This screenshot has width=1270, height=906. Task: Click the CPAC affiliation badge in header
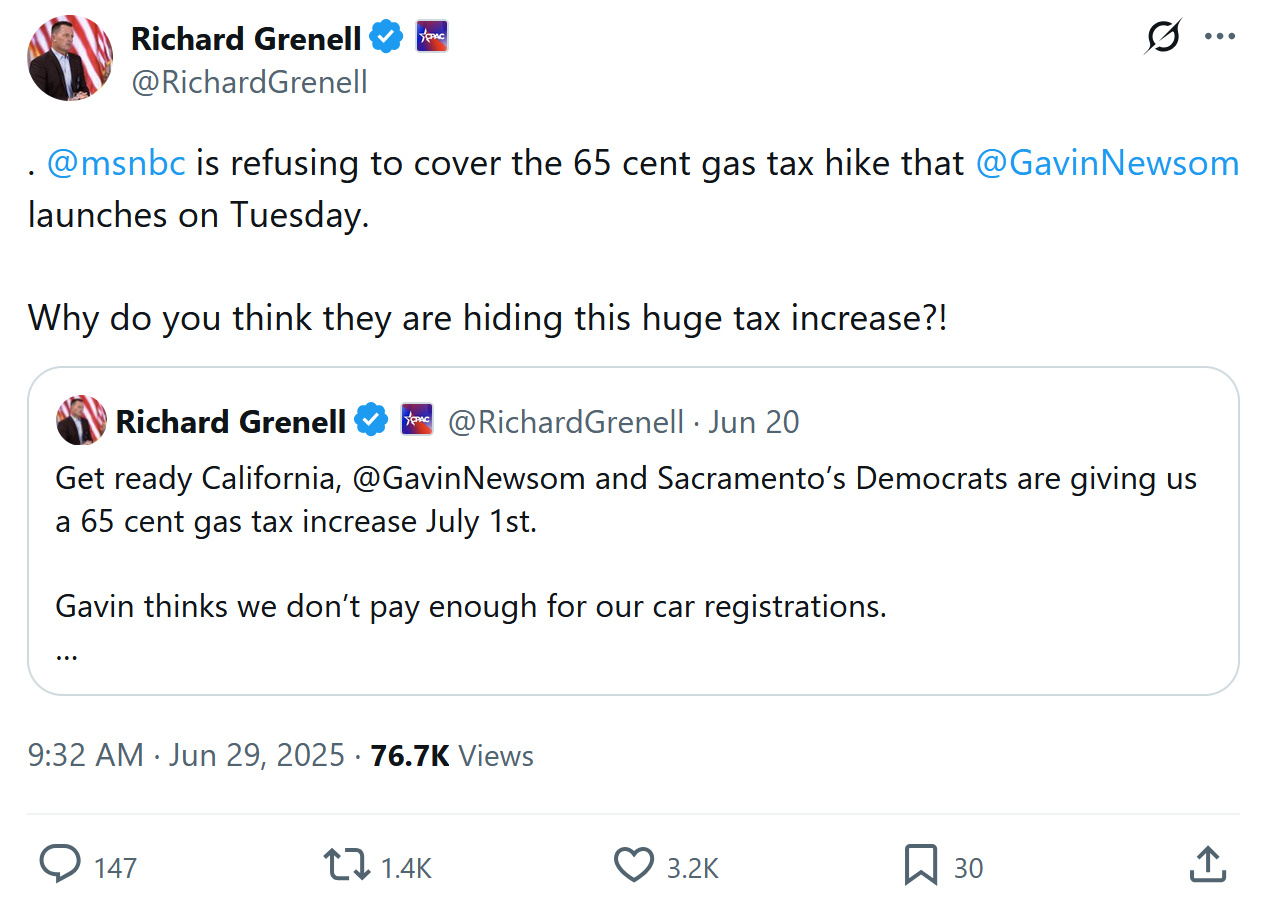432,38
